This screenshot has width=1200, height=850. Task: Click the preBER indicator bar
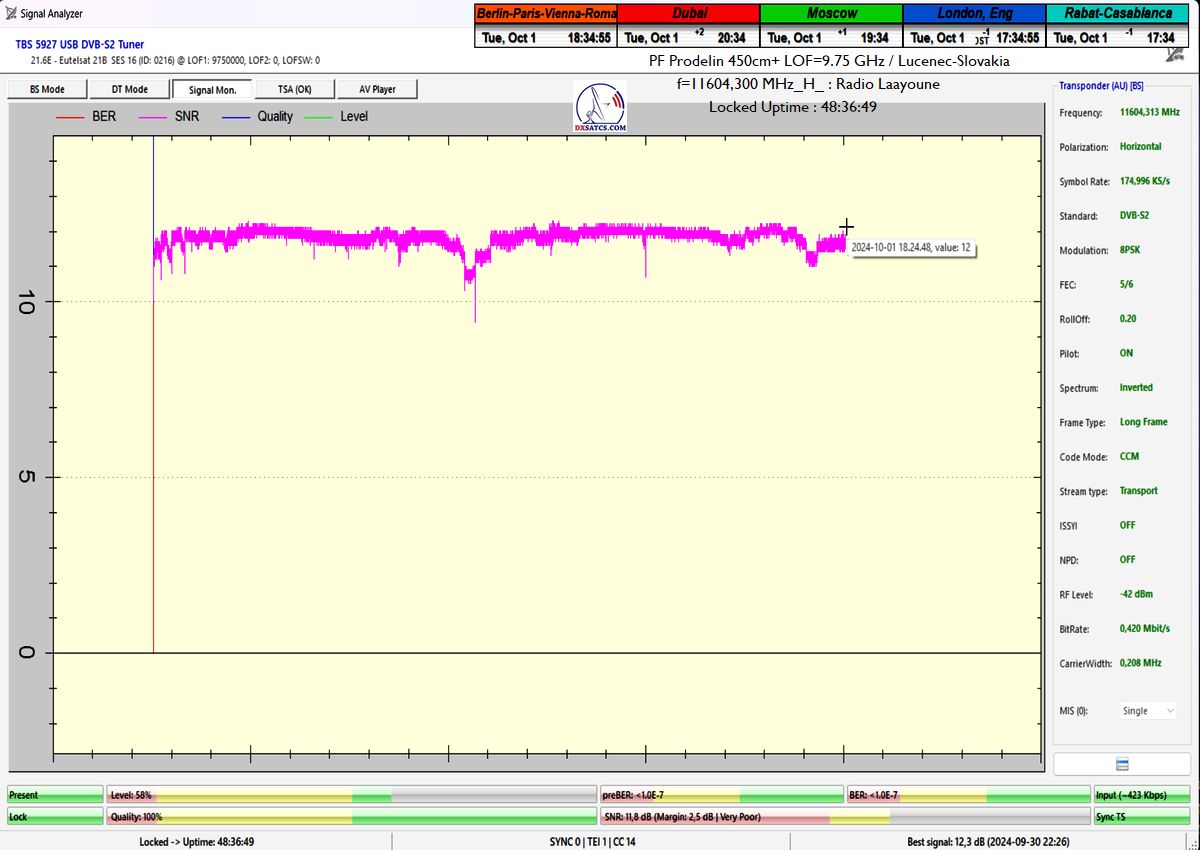pyautogui.click(x=721, y=795)
